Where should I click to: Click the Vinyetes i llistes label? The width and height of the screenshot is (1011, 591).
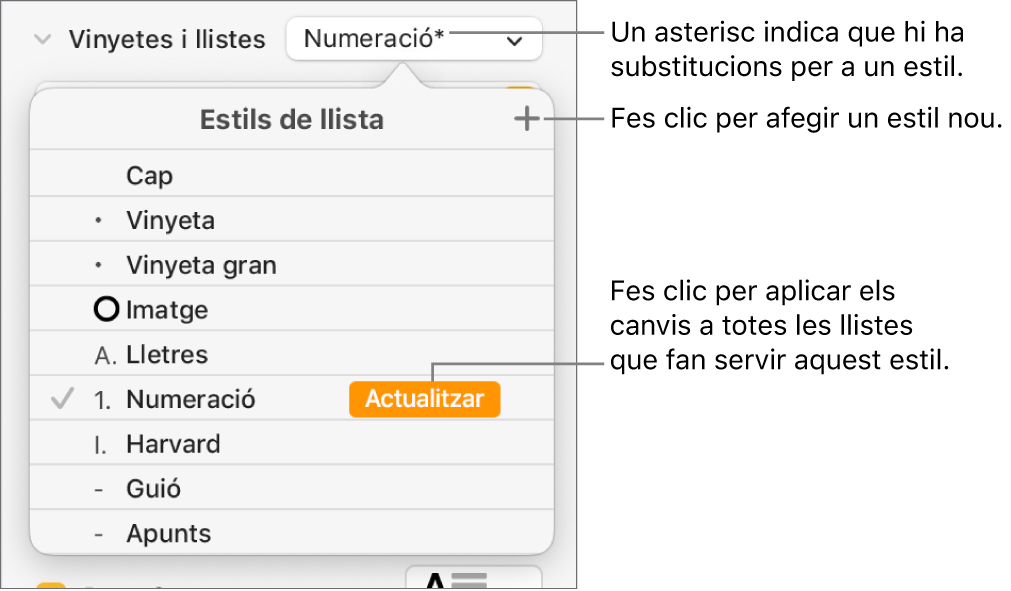(x=167, y=40)
